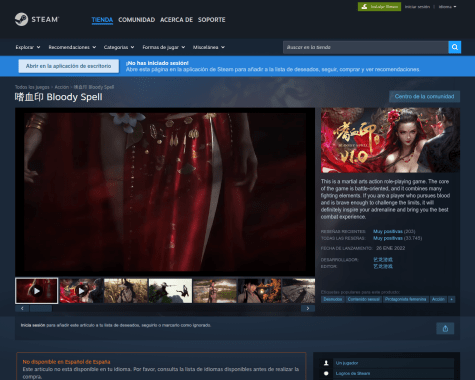475x380 pixels.
Task: Open recent reviews Muy positivas link
Action: click(x=388, y=231)
